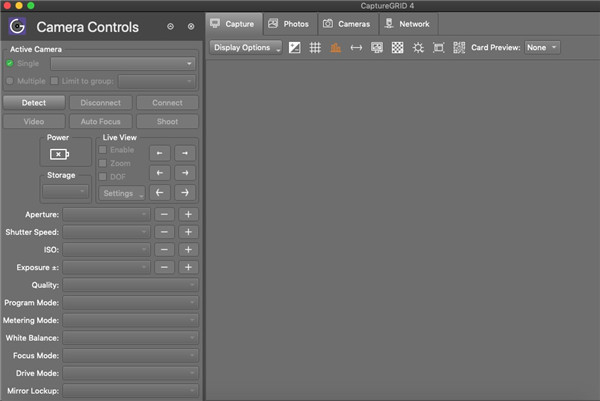Decrease Shutter Speed with the minus button
Image resolution: width=600 pixels, height=401 pixels.
click(x=164, y=232)
